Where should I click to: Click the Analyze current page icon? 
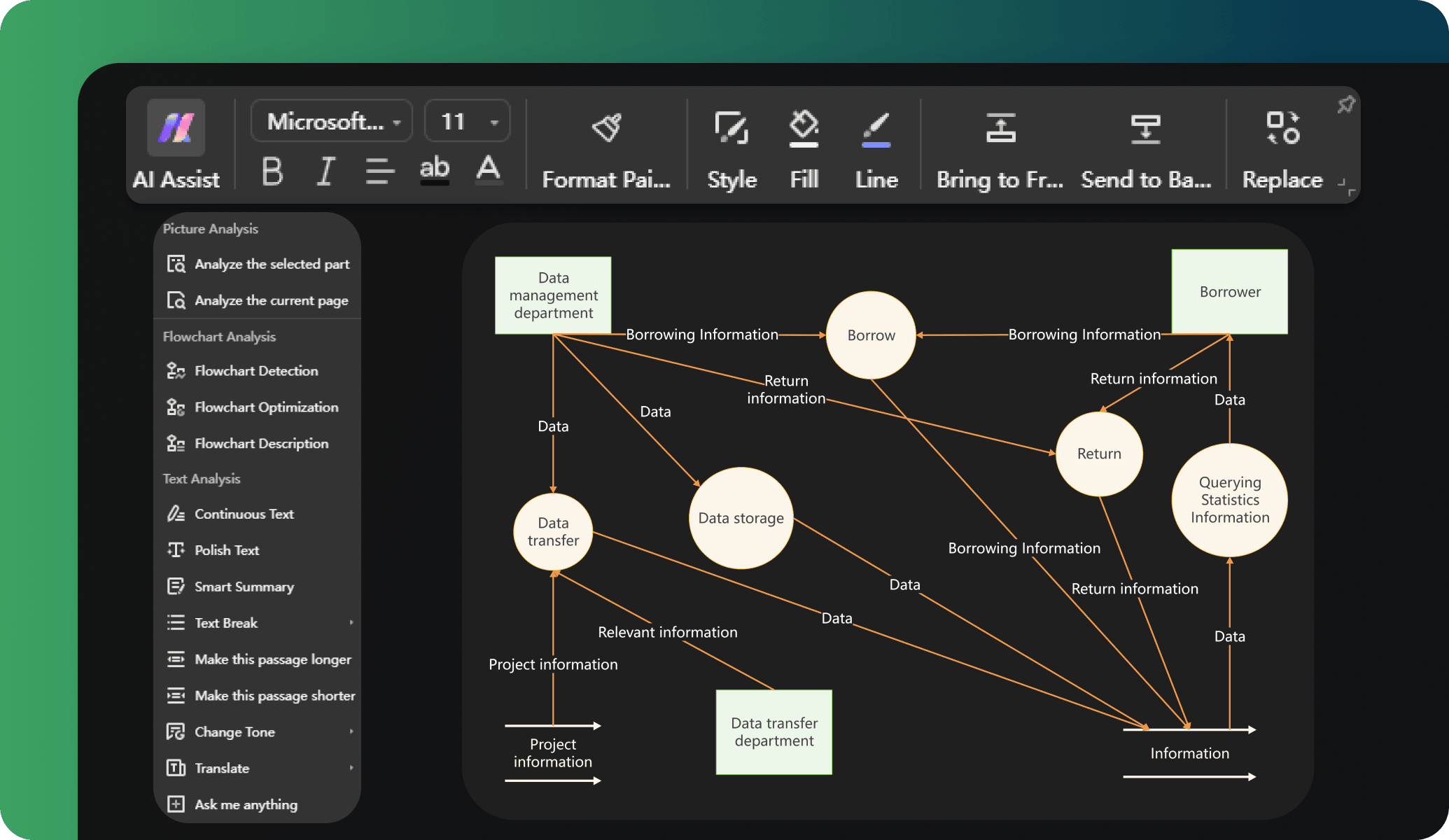tap(176, 300)
